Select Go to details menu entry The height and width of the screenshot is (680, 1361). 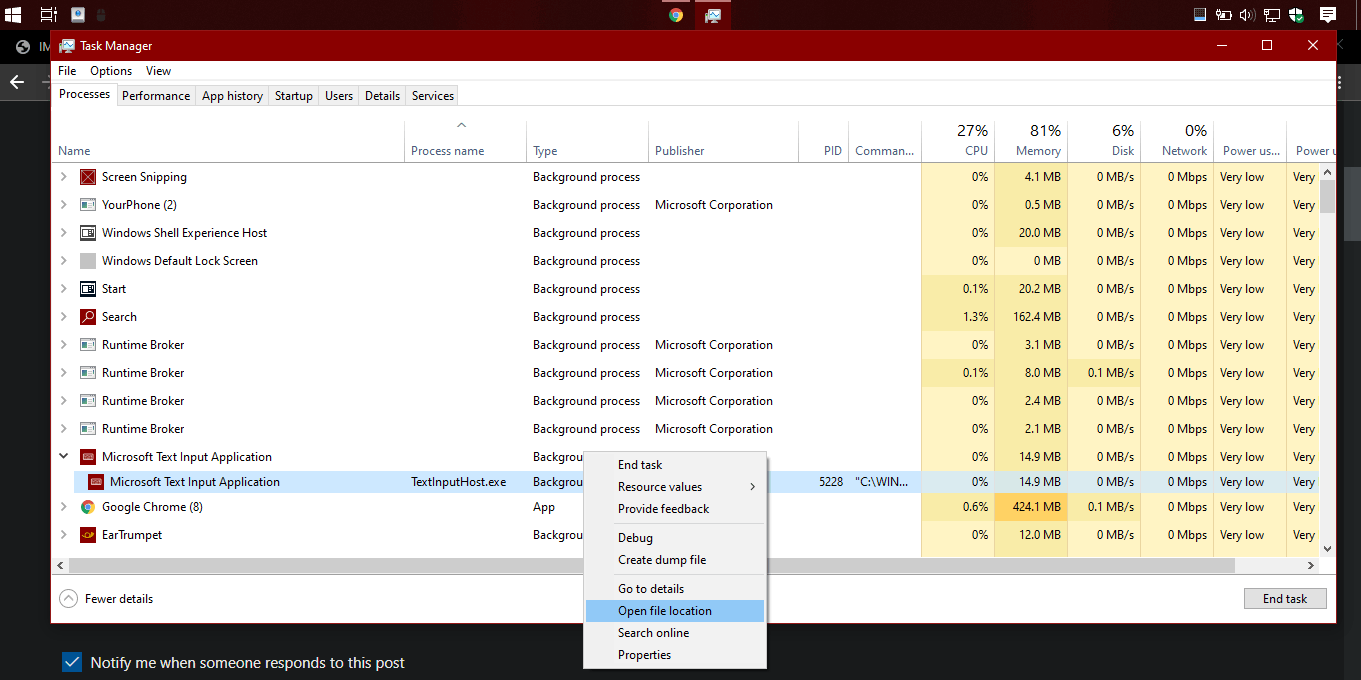(675, 589)
